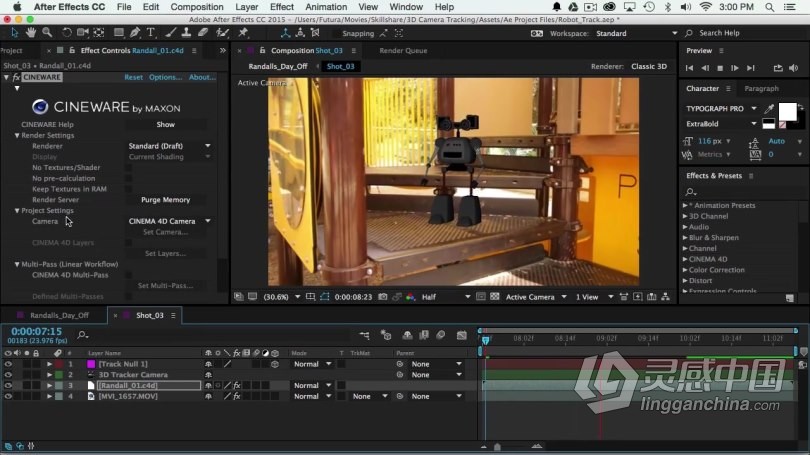The width and height of the screenshot is (810, 455).
Task: Click the Purge Memory button
Action: point(165,200)
